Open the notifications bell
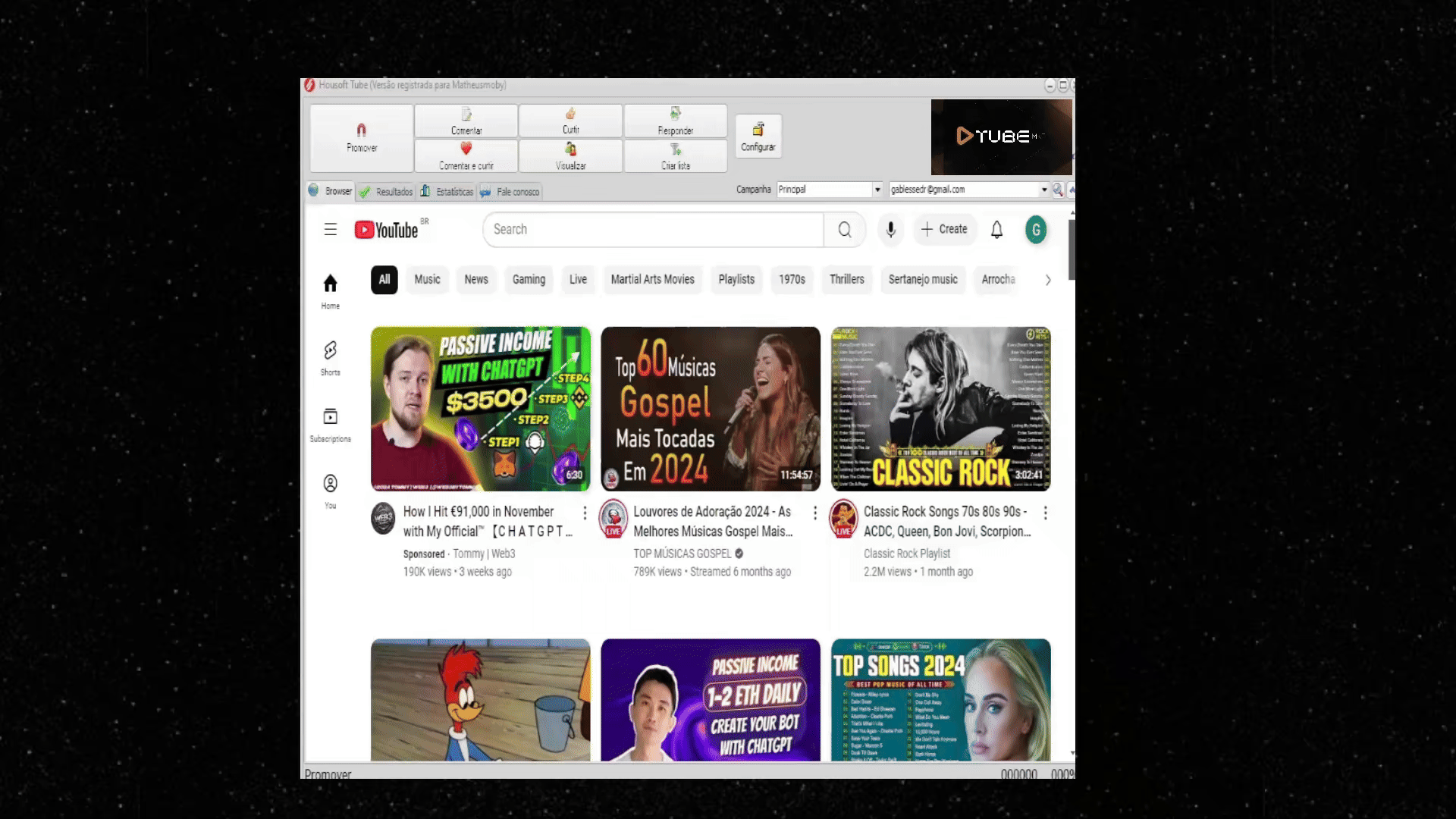This screenshot has width=1456, height=819. coord(997,230)
